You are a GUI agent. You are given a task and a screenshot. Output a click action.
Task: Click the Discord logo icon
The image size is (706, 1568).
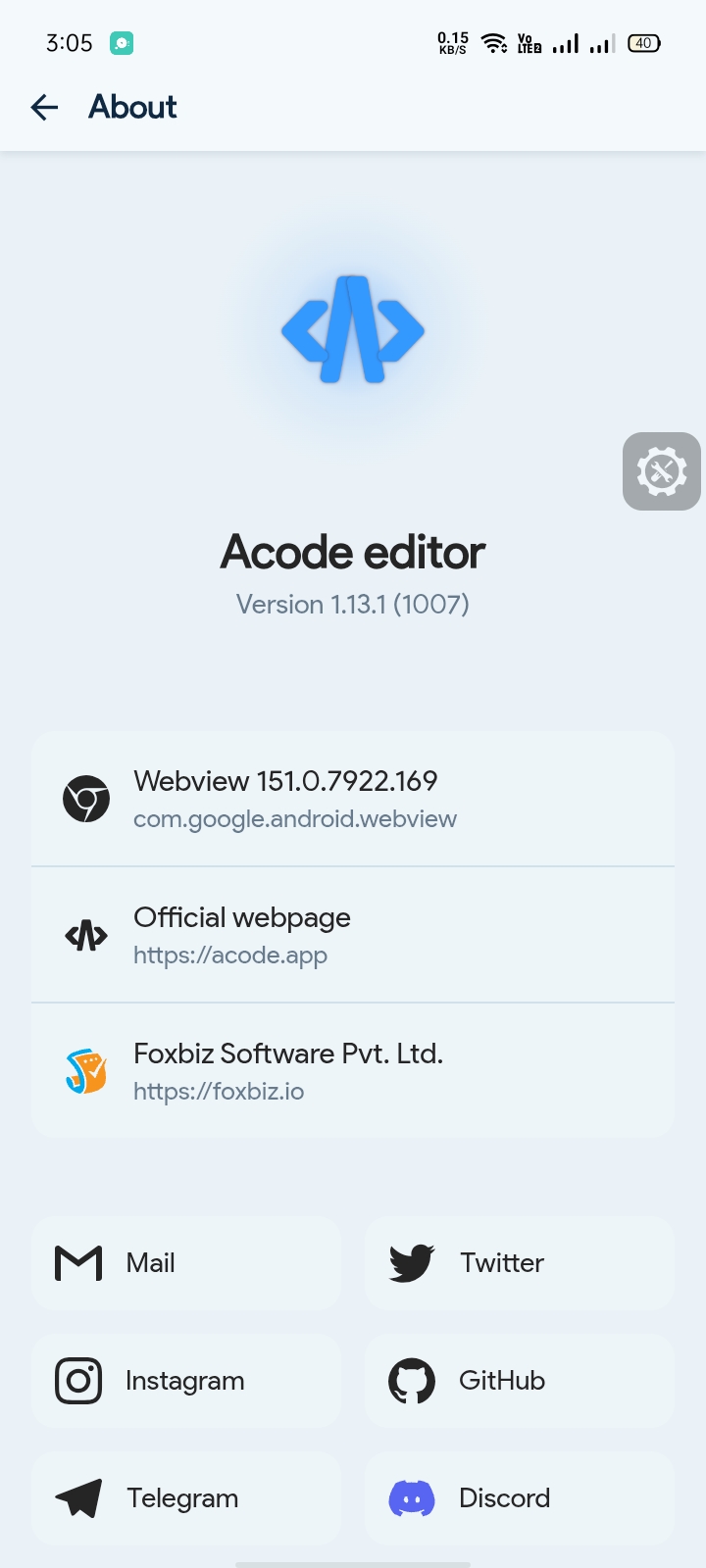(412, 1498)
